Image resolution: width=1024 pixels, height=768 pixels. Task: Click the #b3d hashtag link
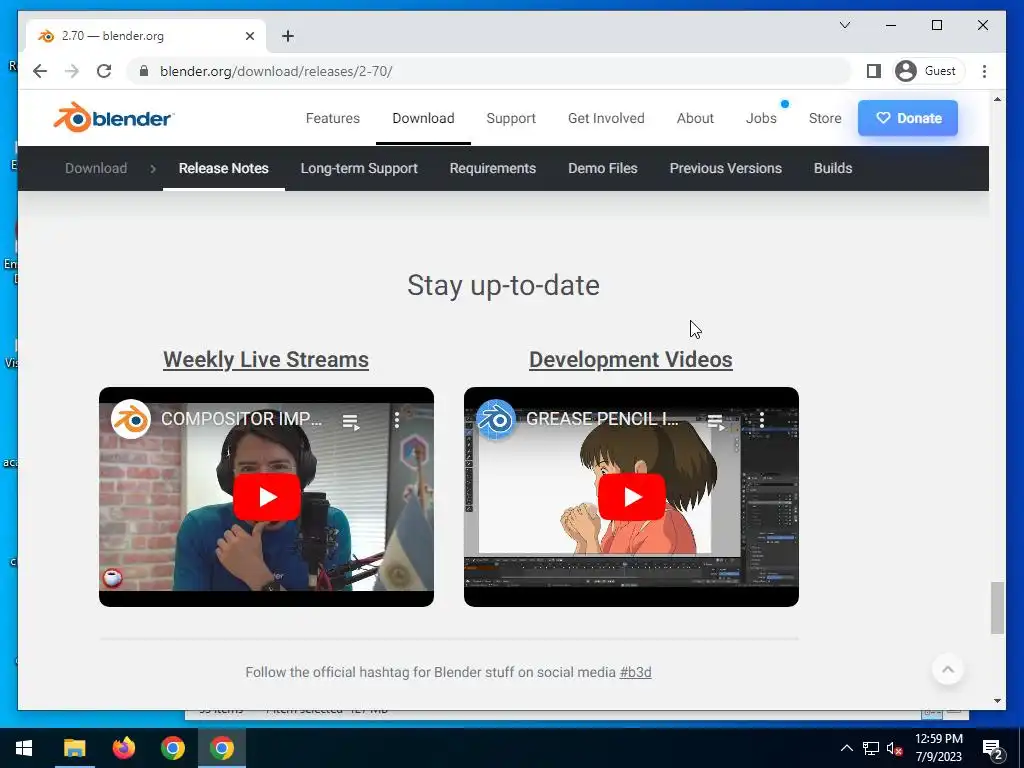(635, 672)
